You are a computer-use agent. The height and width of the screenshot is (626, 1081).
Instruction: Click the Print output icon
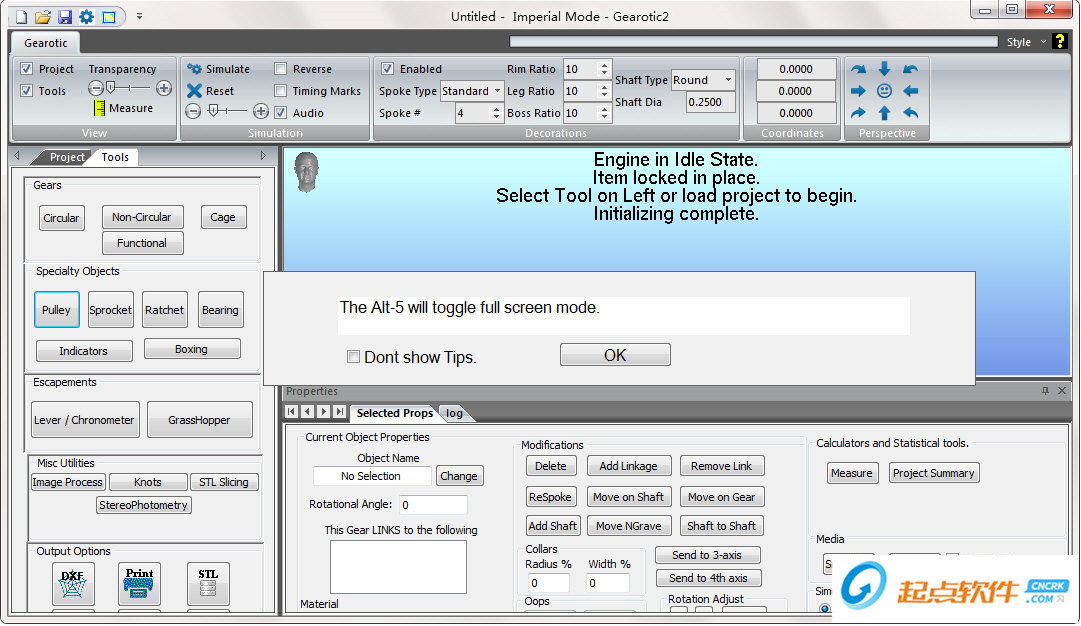pos(139,583)
